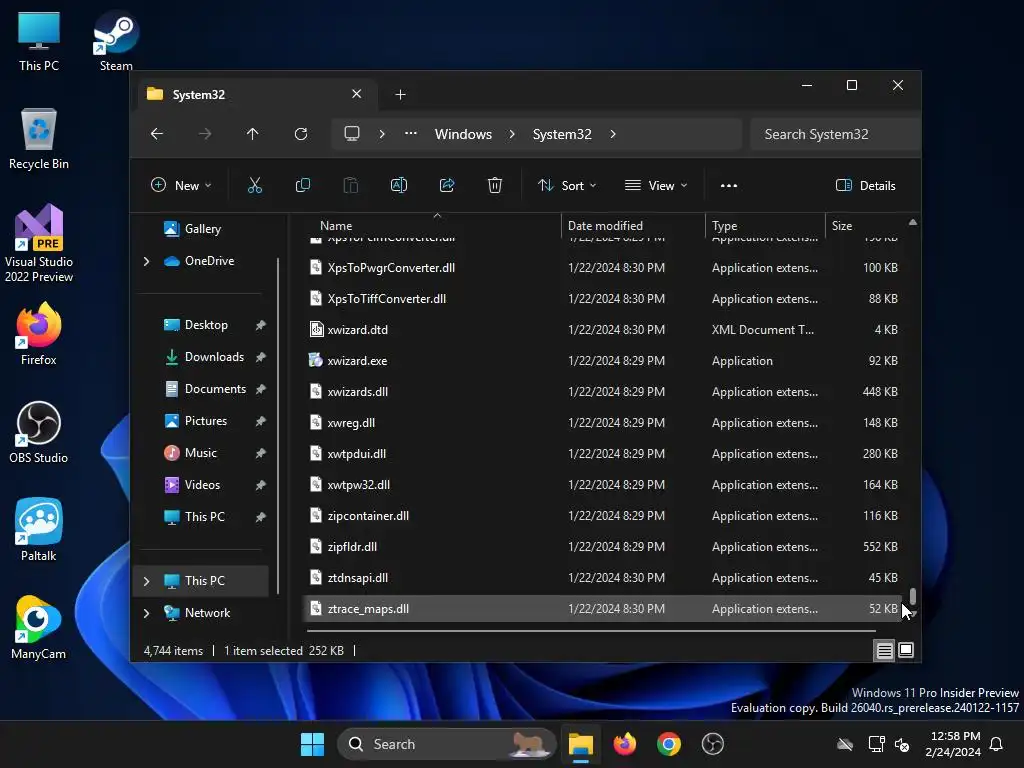Click the Share icon in toolbar

447,185
